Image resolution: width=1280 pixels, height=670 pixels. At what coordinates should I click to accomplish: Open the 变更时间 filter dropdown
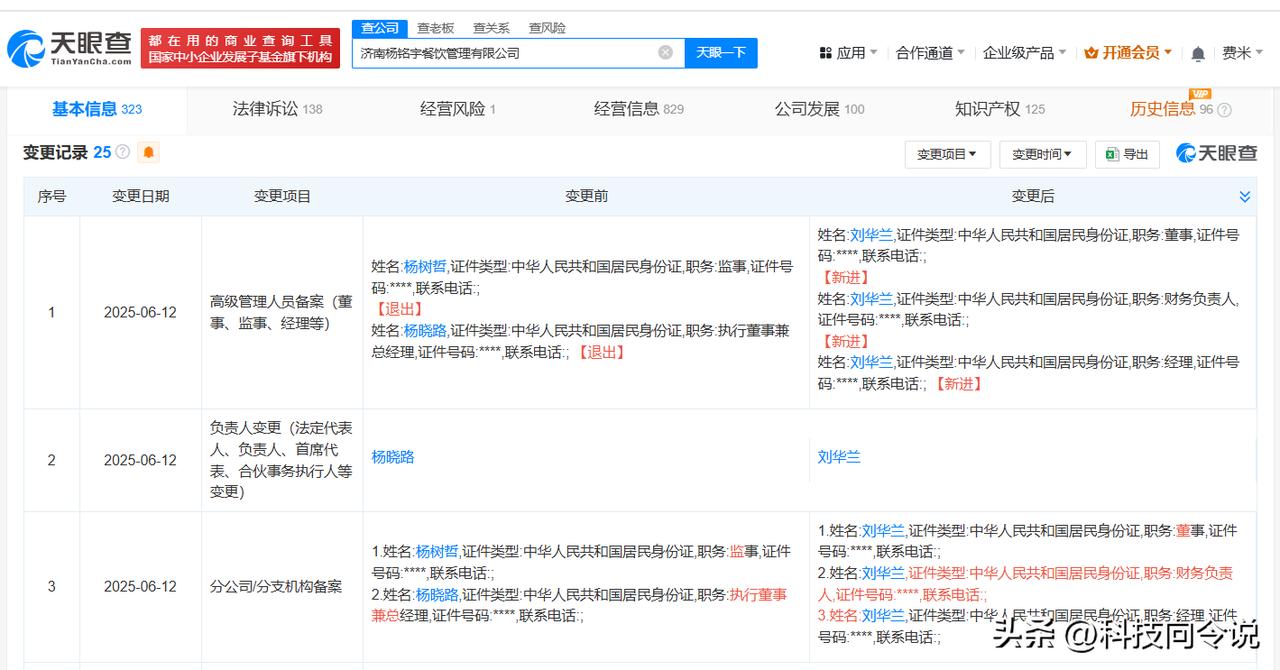1041,154
